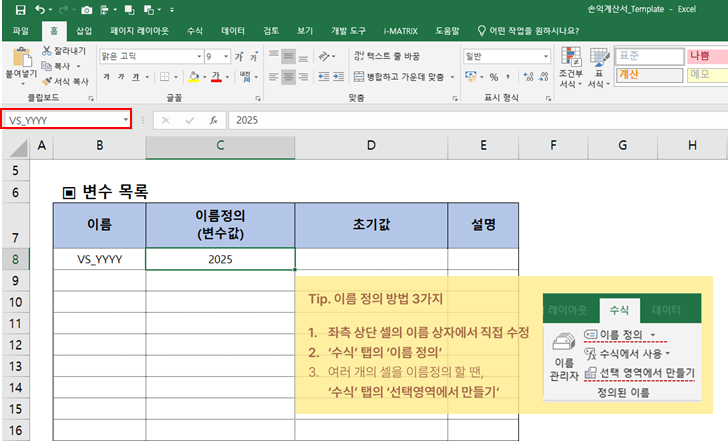Click the camera icon in quick access toolbar

87,10
